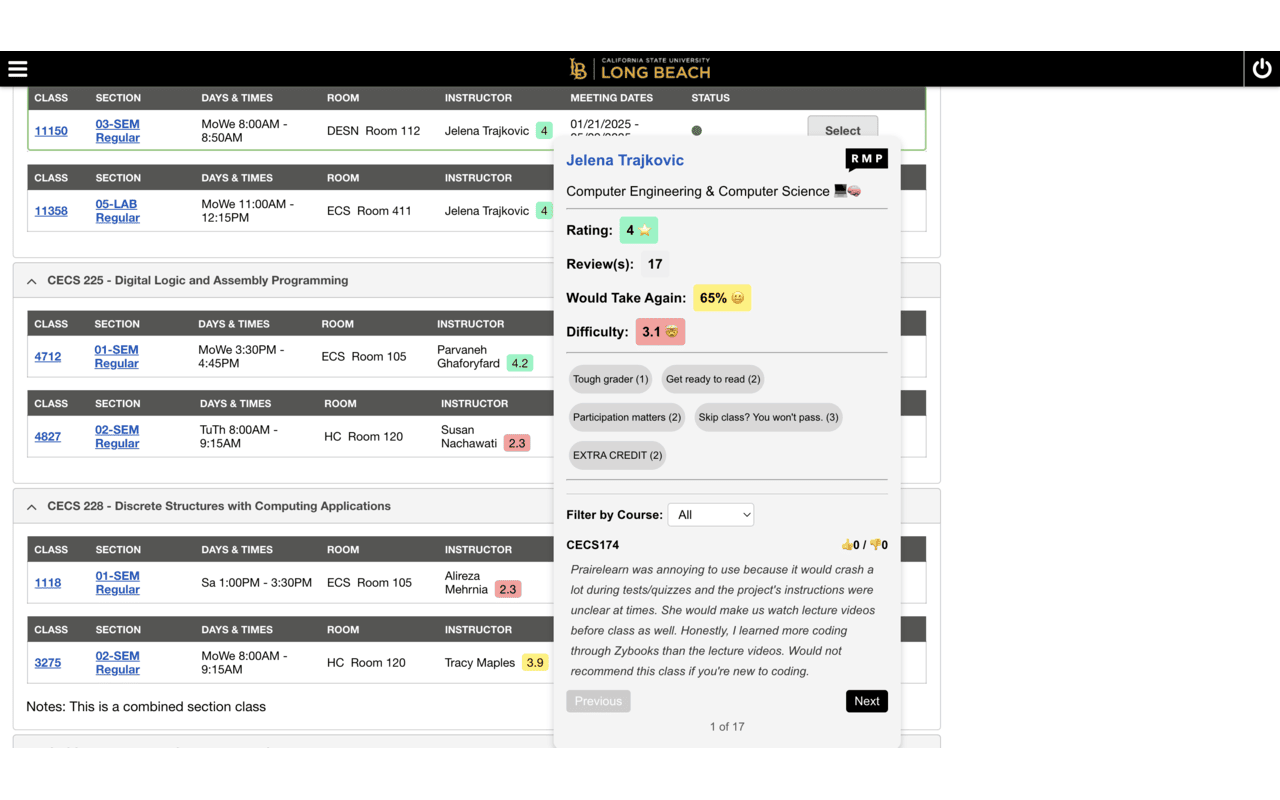Screen dimensions: 1280x800
Task: Click 'ECS Room 411' room cell
Action: [369, 211]
